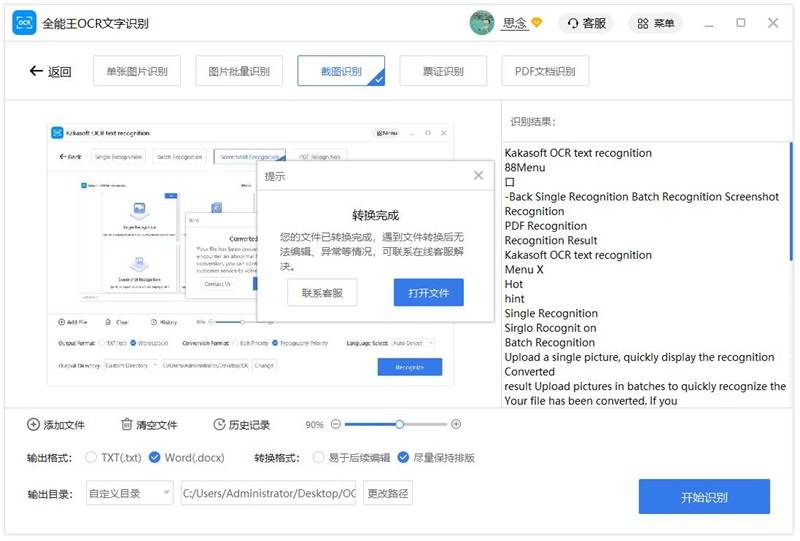
Task: Click the 转换完成 dialog heading
Action: tap(376, 215)
